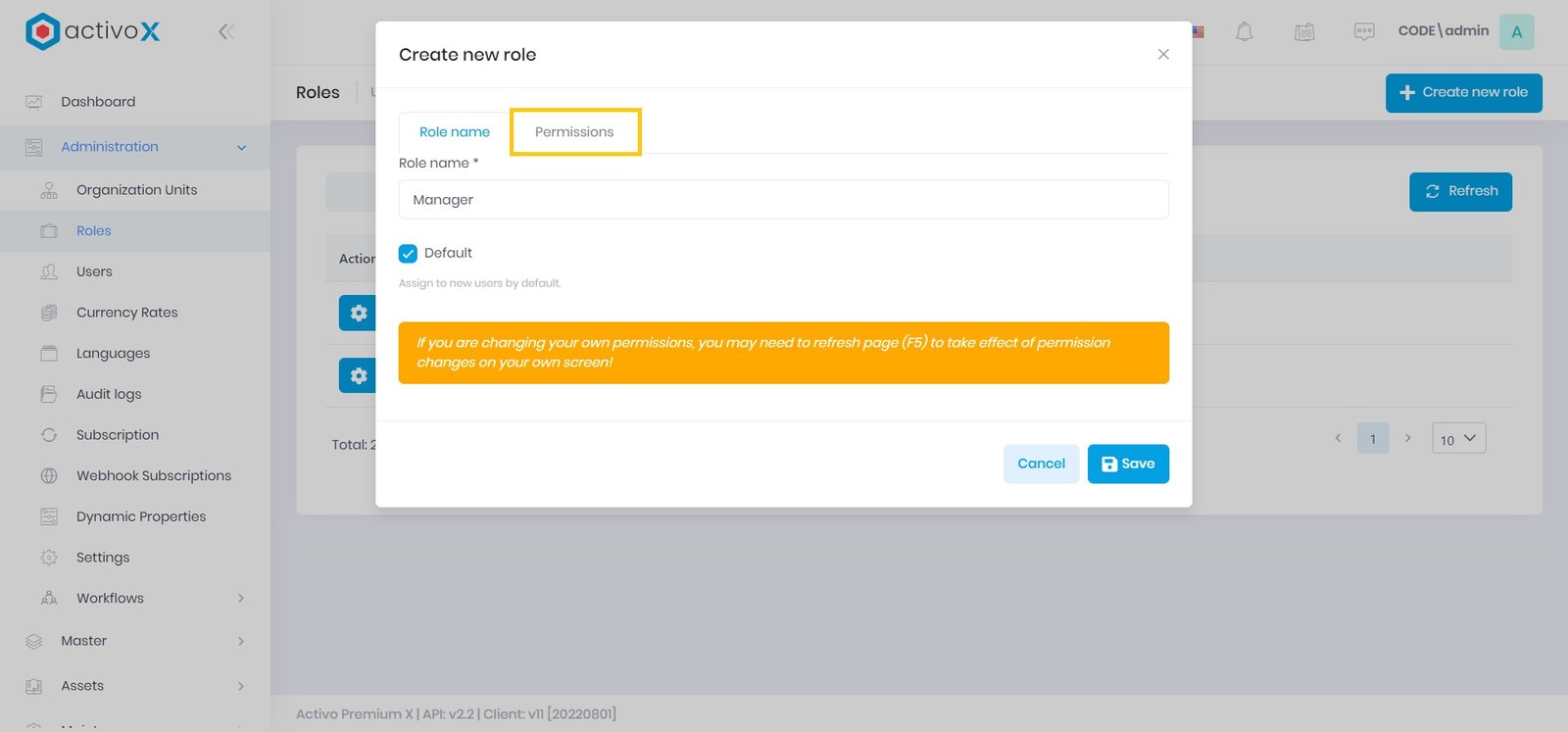Viewport: 1568px width, 732px height.
Task: Uncheck the Default checkbox
Action: pos(409,254)
